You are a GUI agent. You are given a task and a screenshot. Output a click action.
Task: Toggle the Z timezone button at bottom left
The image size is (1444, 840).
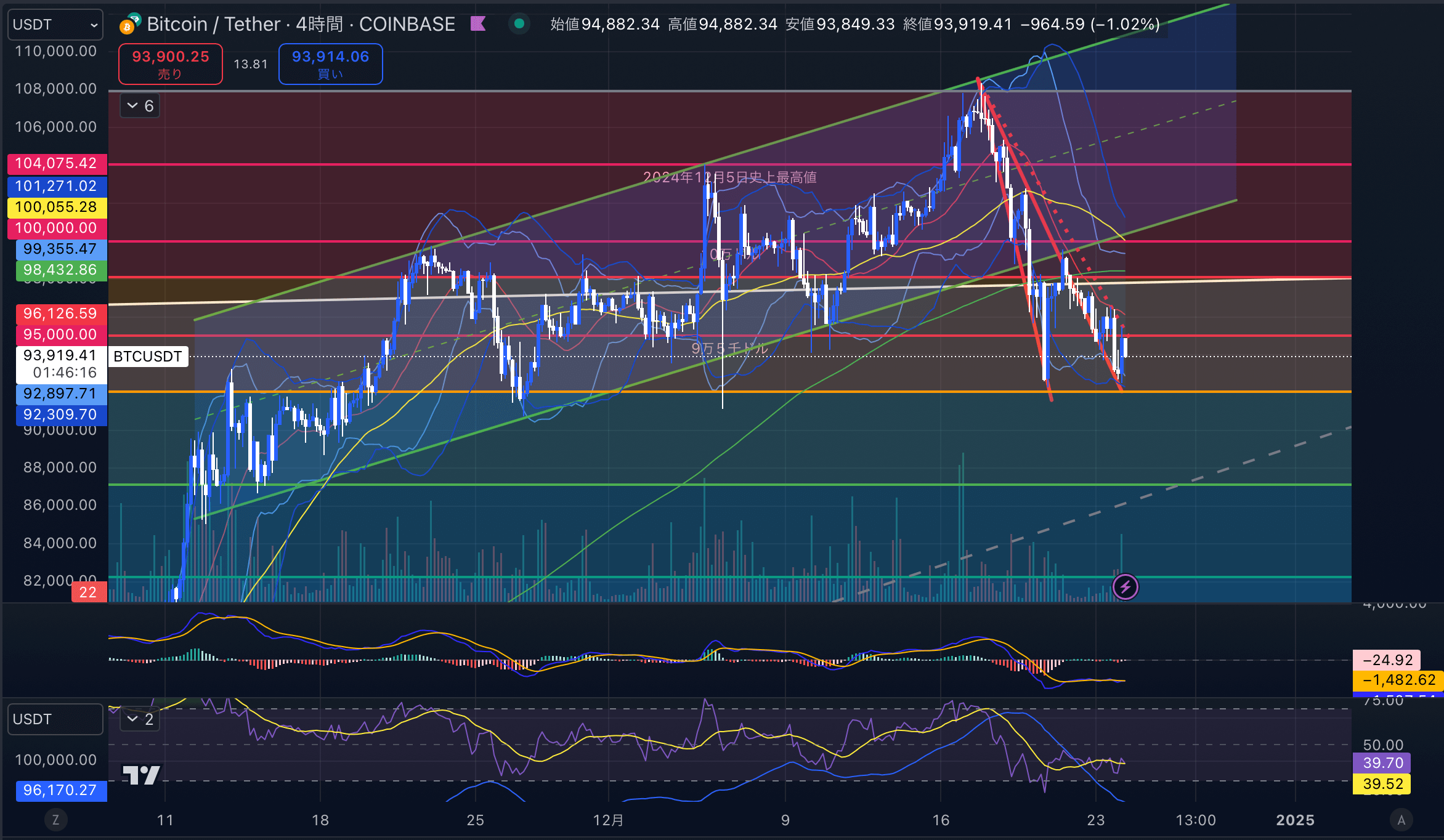[55, 820]
